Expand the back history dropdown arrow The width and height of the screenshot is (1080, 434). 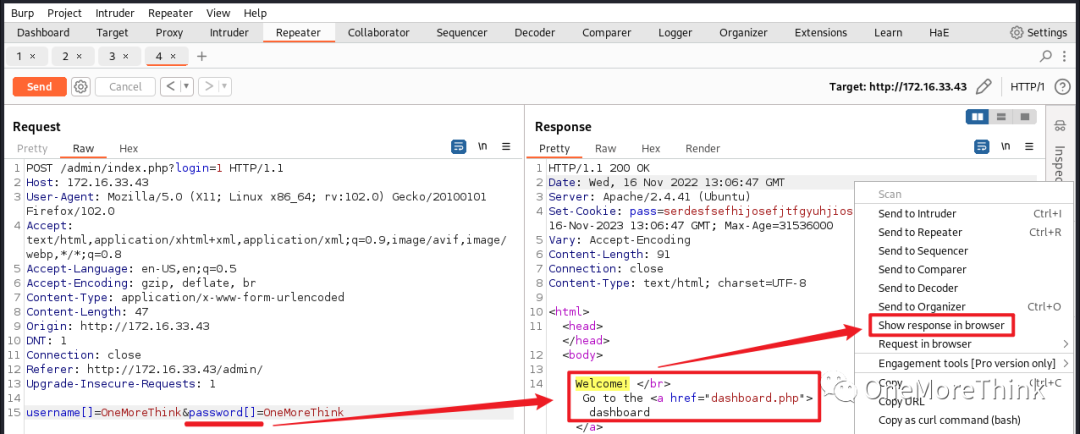click(x=187, y=87)
